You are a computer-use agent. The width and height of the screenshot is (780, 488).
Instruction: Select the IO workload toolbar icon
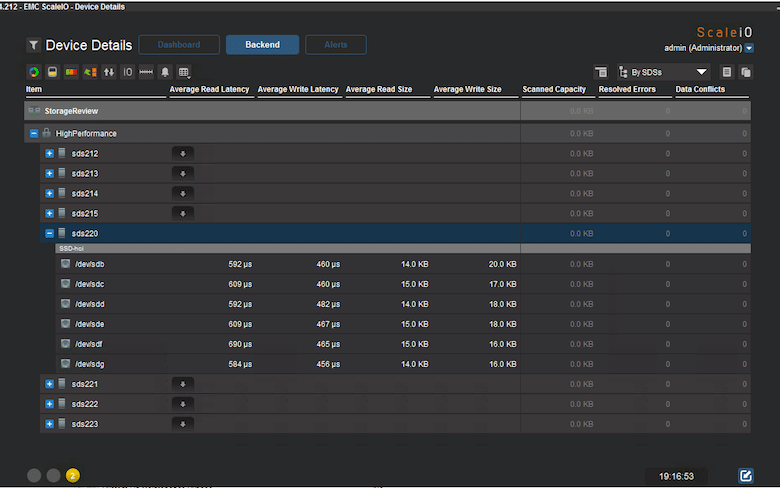127,72
